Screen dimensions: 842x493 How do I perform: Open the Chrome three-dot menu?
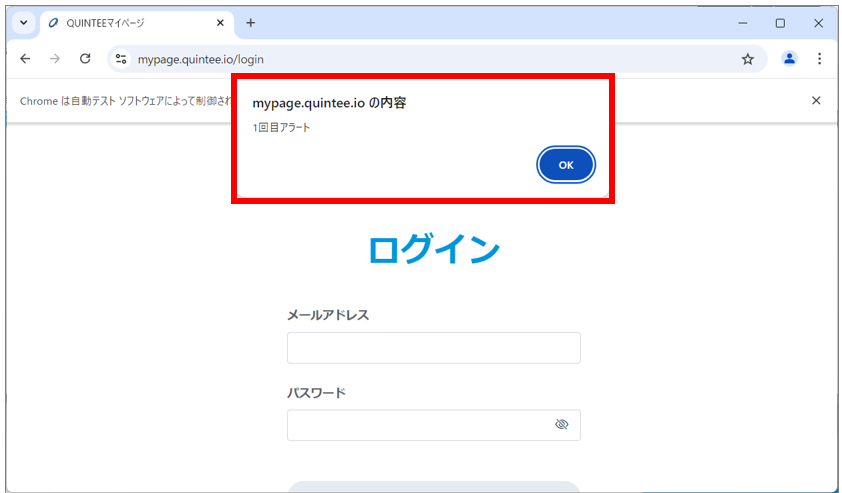(x=819, y=59)
